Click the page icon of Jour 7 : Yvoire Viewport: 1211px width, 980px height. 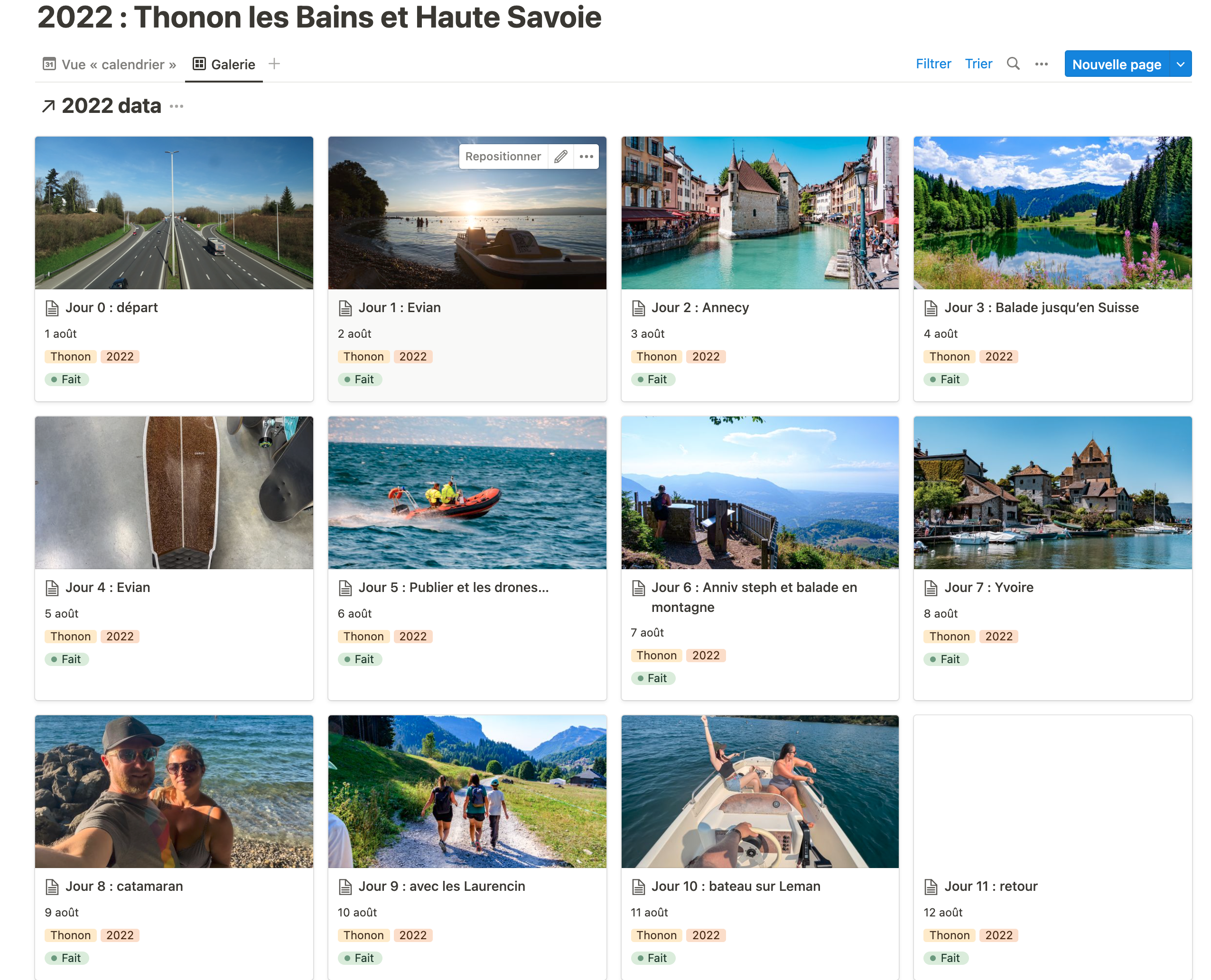[x=931, y=588]
